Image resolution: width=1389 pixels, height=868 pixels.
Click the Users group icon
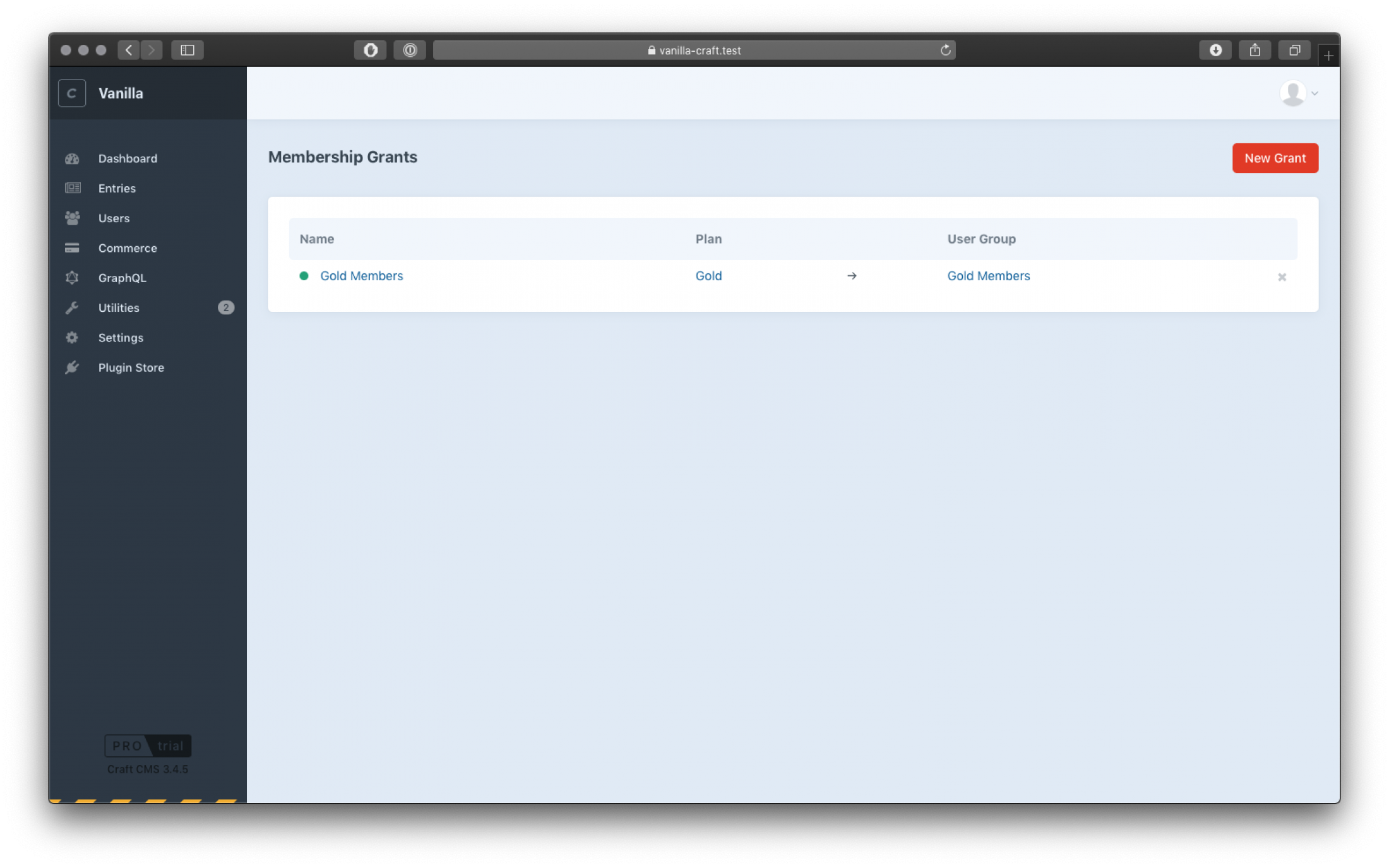72,218
